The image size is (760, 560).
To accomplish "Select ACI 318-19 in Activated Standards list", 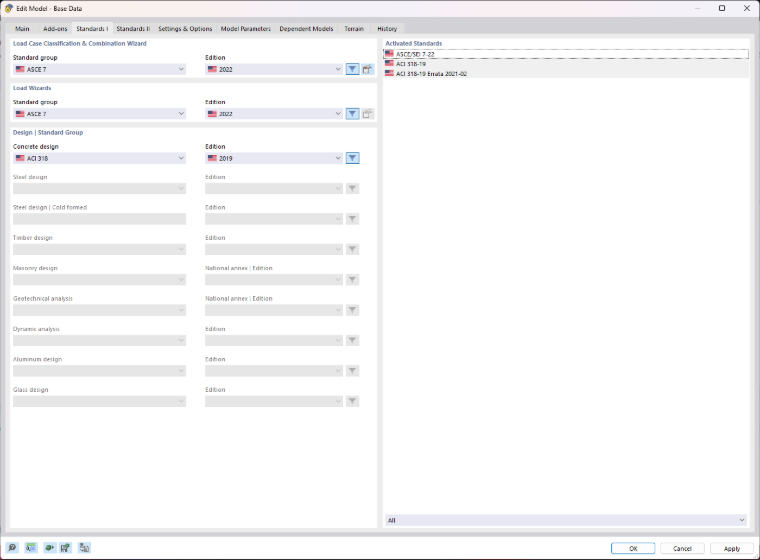I will [566, 64].
